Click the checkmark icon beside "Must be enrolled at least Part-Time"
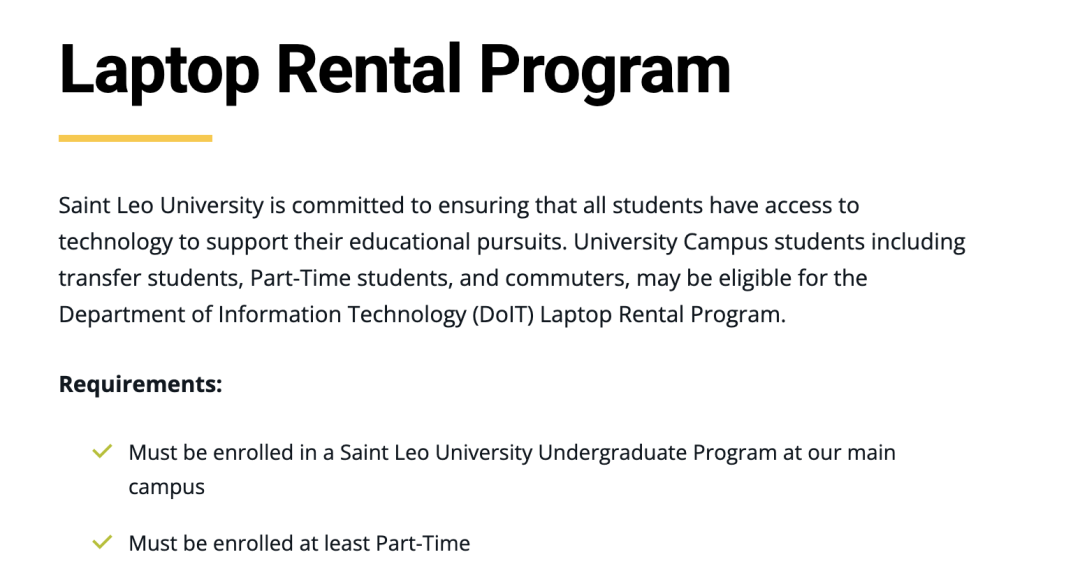The image size is (1080, 564). [101, 543]
